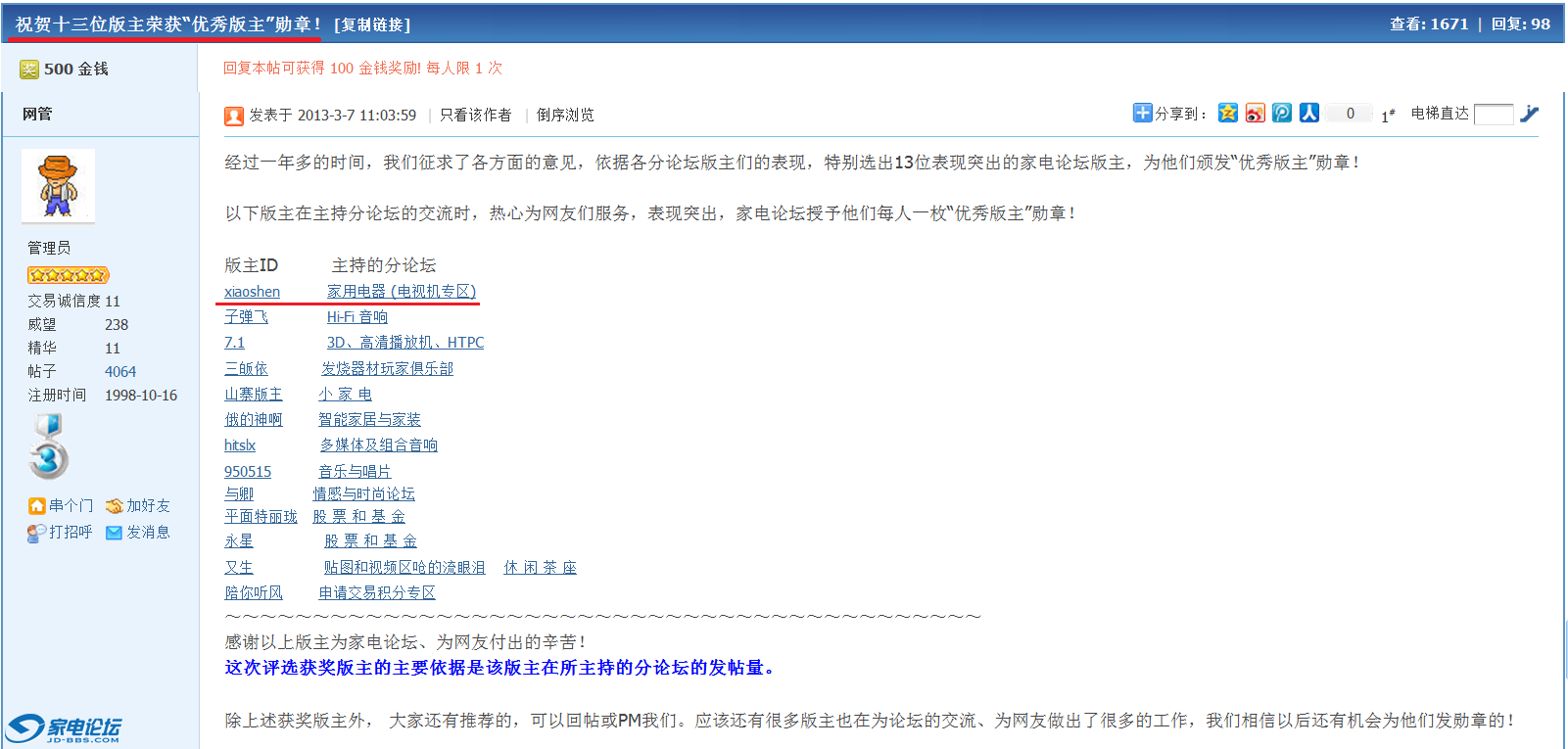The height and width of the screenshot is (749, 1568).
Task: Share post to Renren icon
Action: pos(1309,114)
